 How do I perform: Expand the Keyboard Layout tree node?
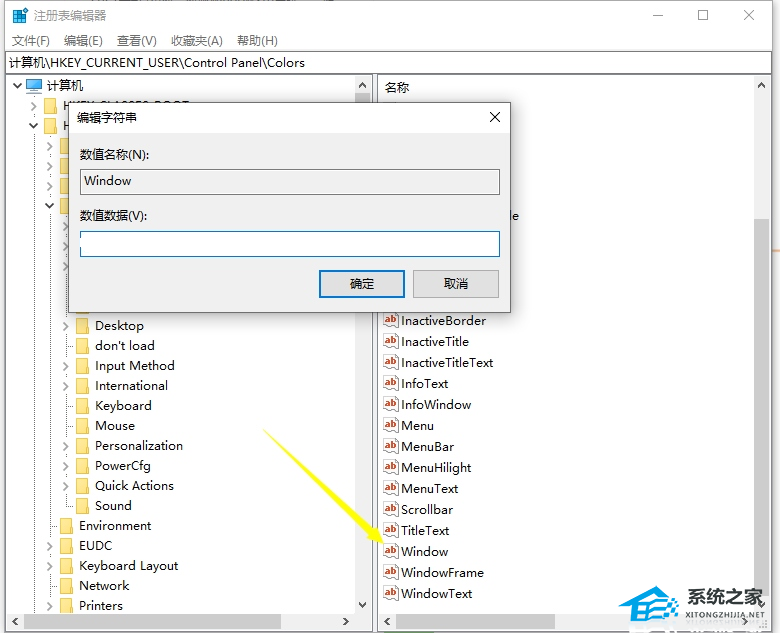click(49, 566)
